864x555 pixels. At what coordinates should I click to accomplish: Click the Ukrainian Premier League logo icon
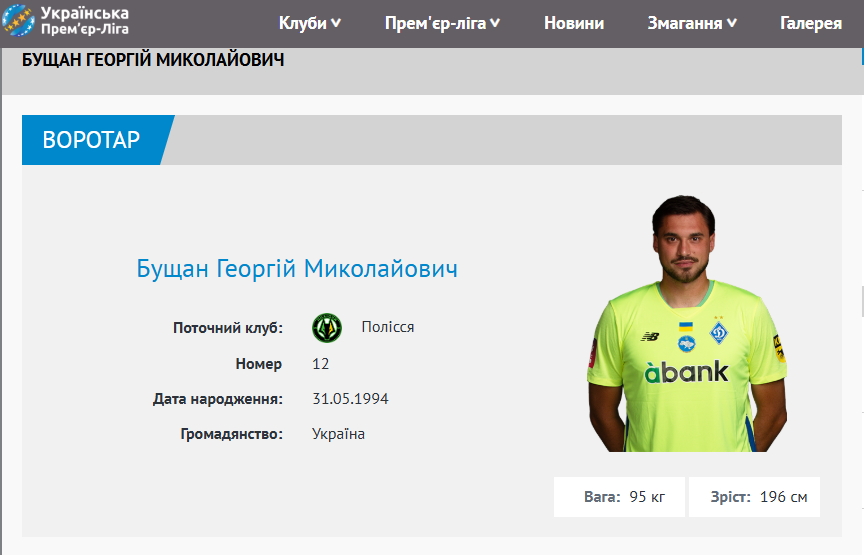point(18,20)
